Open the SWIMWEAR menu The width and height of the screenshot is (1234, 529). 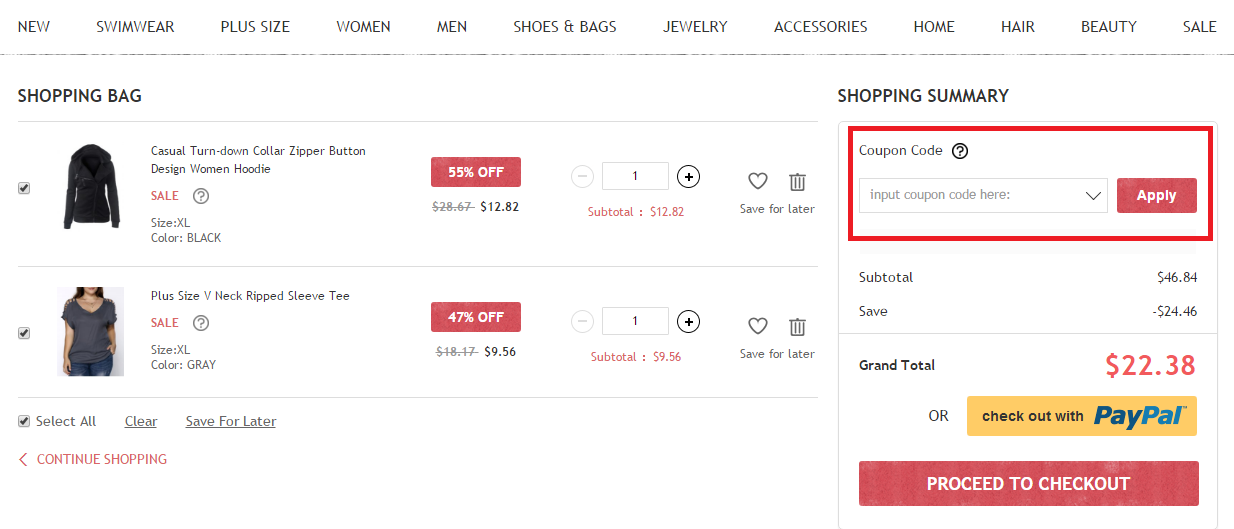click(x=135, y=27)
